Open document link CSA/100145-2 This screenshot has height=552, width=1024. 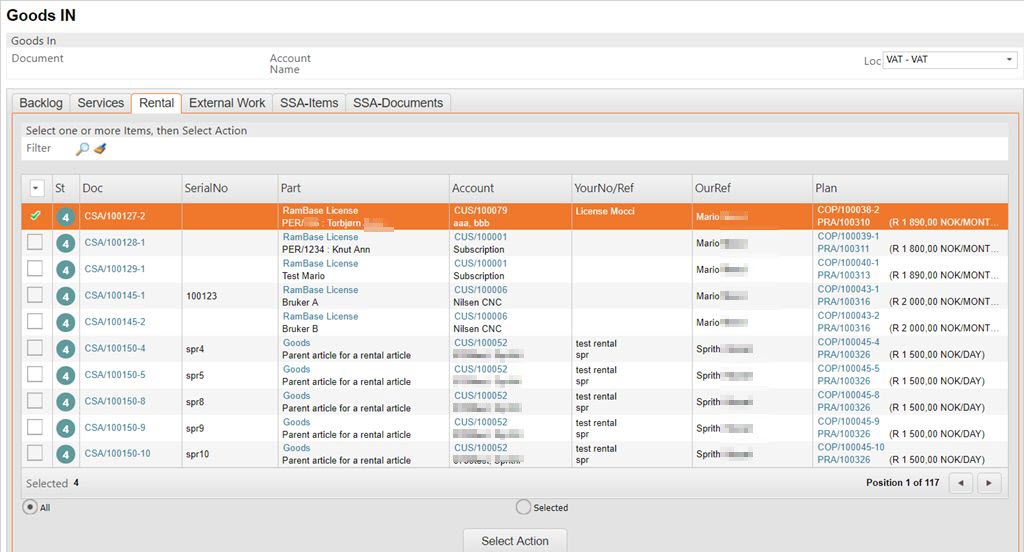click(x=114, y=322)
